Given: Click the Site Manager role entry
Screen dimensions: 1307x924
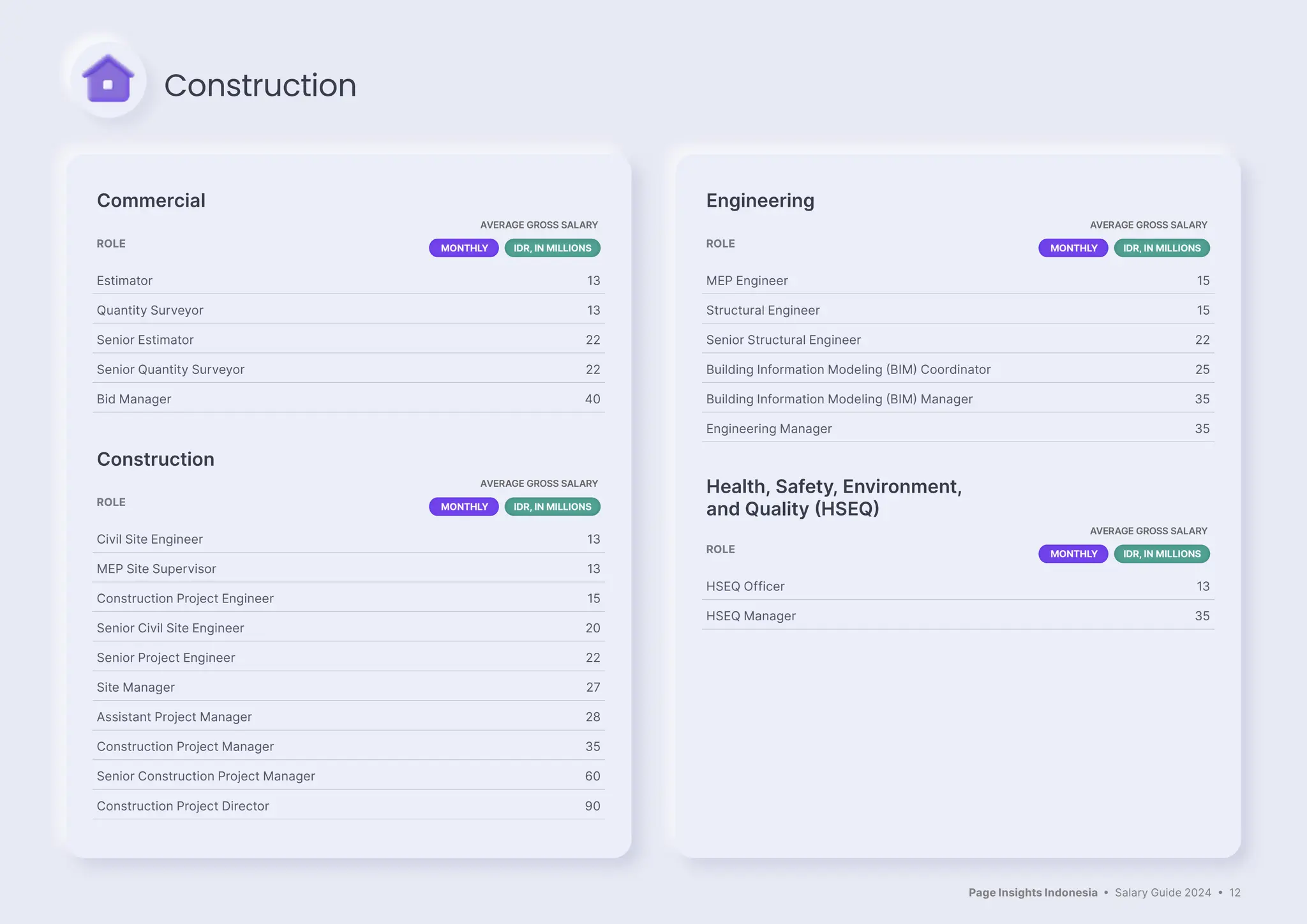Looking at the screenshot, I should coord(136,687).
